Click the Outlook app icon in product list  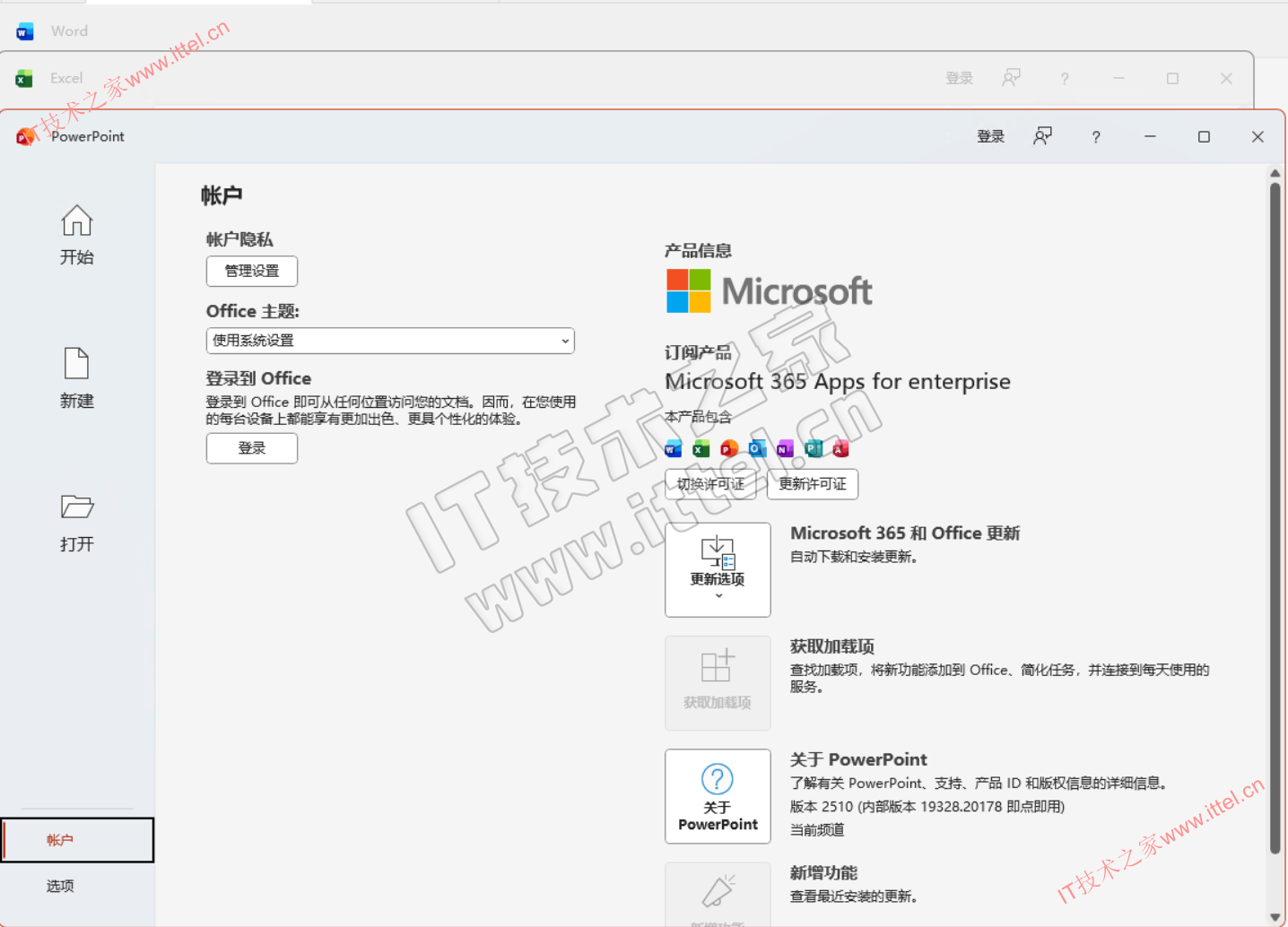click(x=757, y=449)
